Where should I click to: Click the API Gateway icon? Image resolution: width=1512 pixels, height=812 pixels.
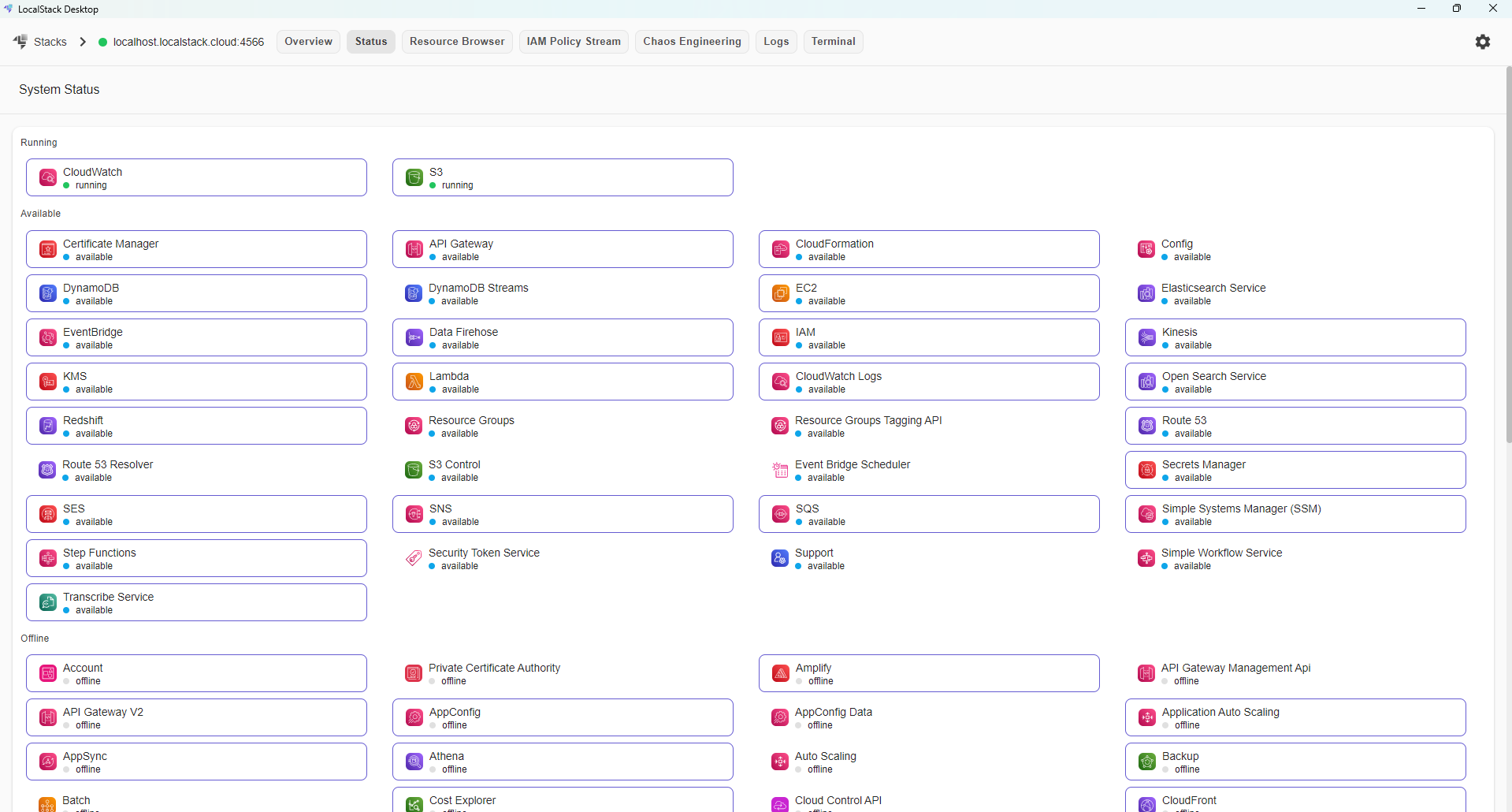pyautogui.click(x=414, y=249)
